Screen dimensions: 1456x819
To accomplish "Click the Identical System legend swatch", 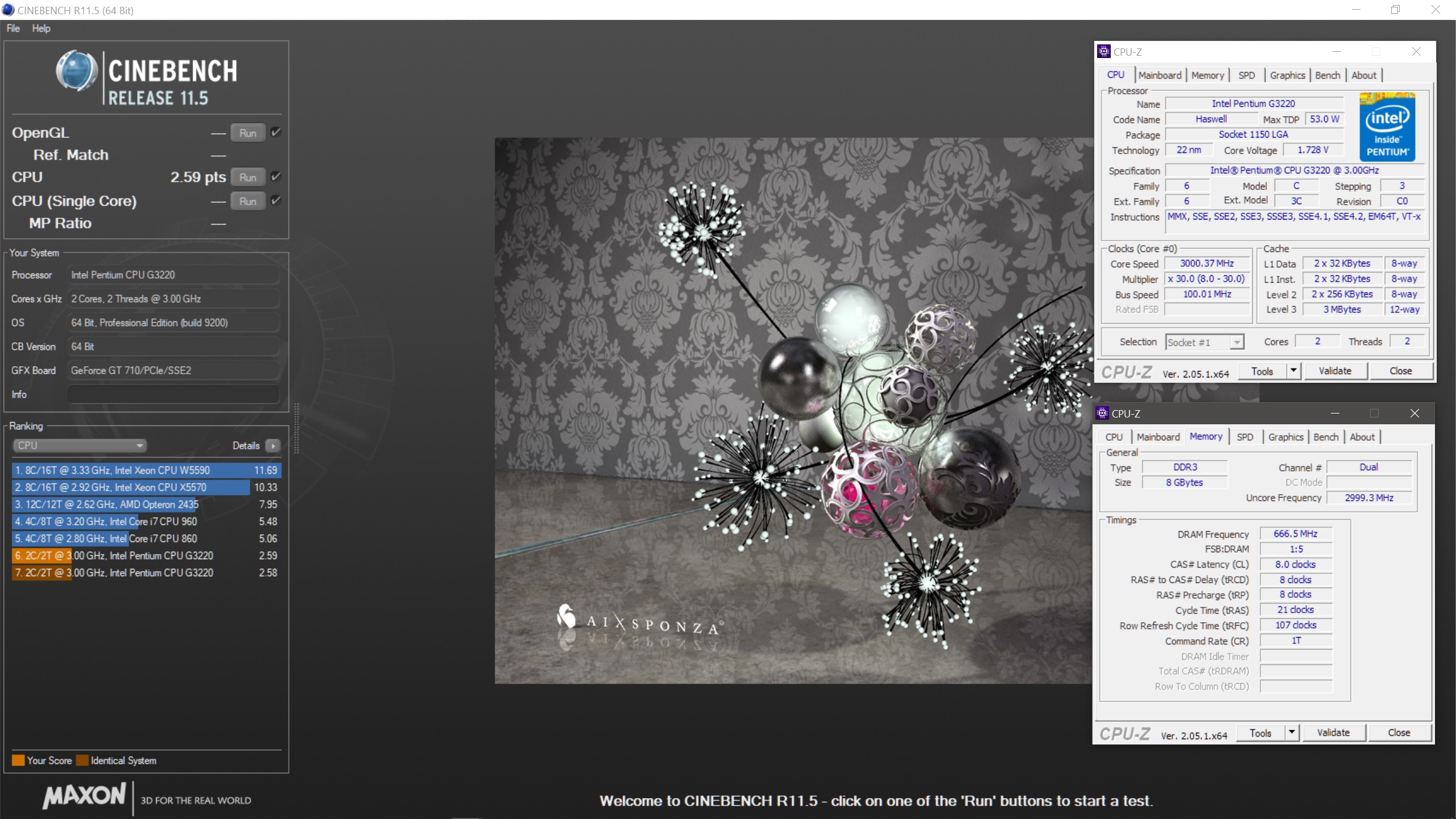I will pos(82,760).
